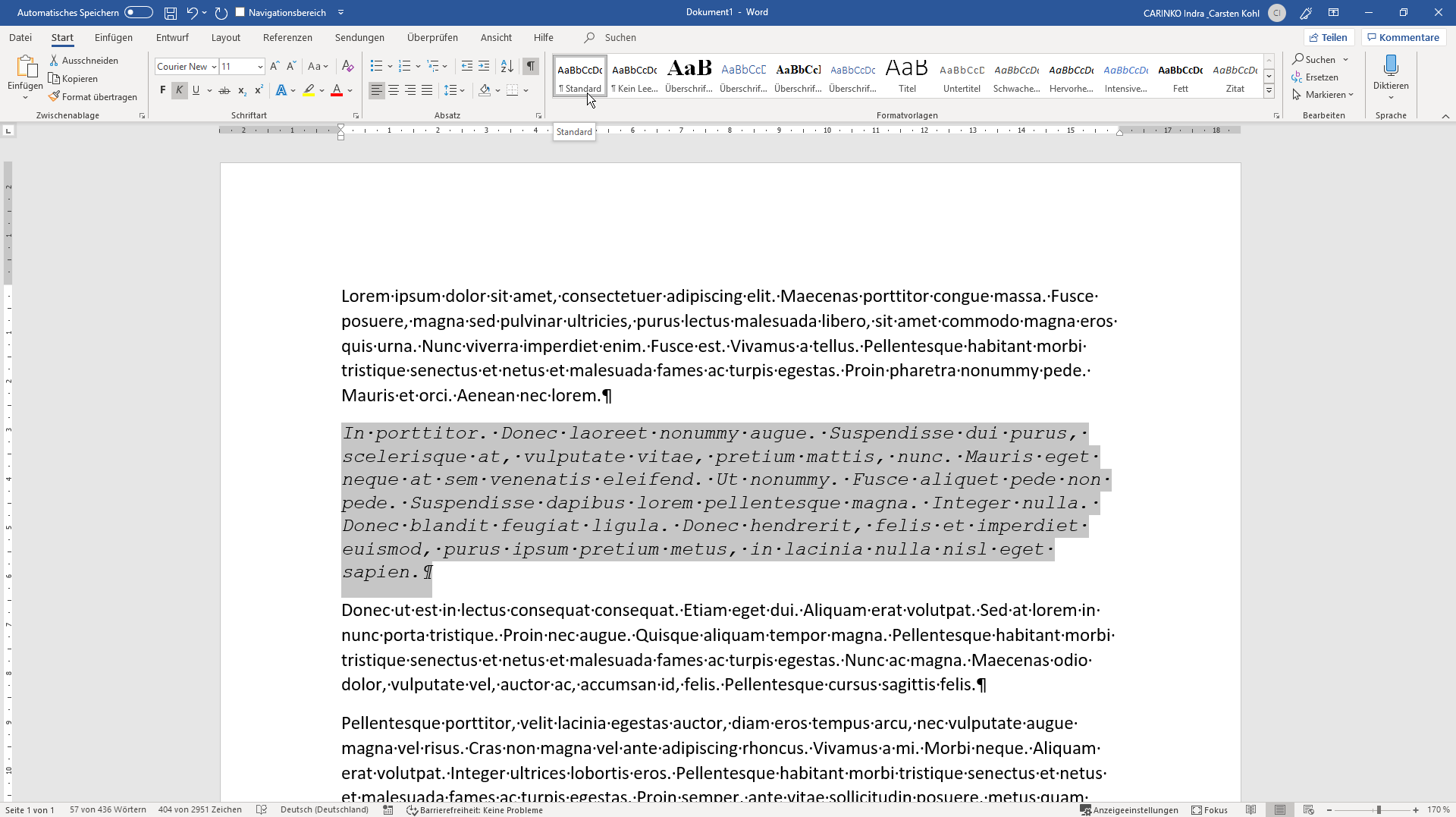Click the 170 % zoom level

1438,809
